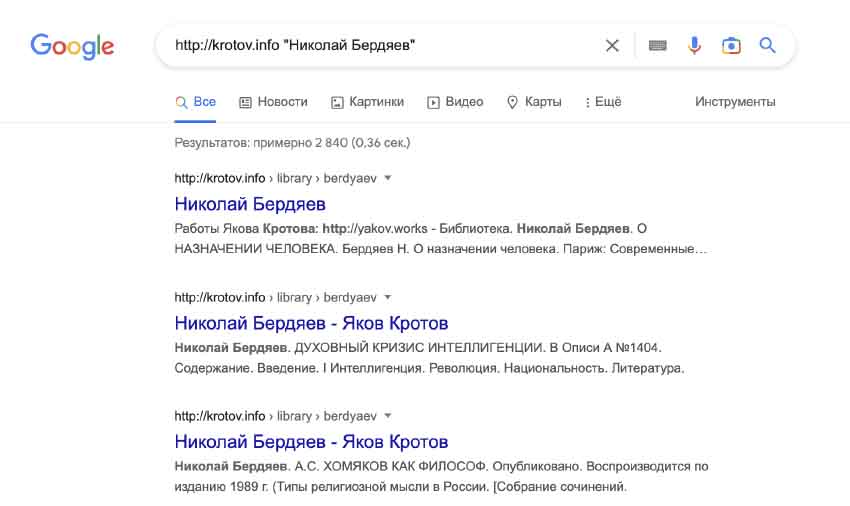This screenshot has width=850, height=506.
Task: Open second result Николай Бердяев - Яков Кротов
Action: pos(311,323)
